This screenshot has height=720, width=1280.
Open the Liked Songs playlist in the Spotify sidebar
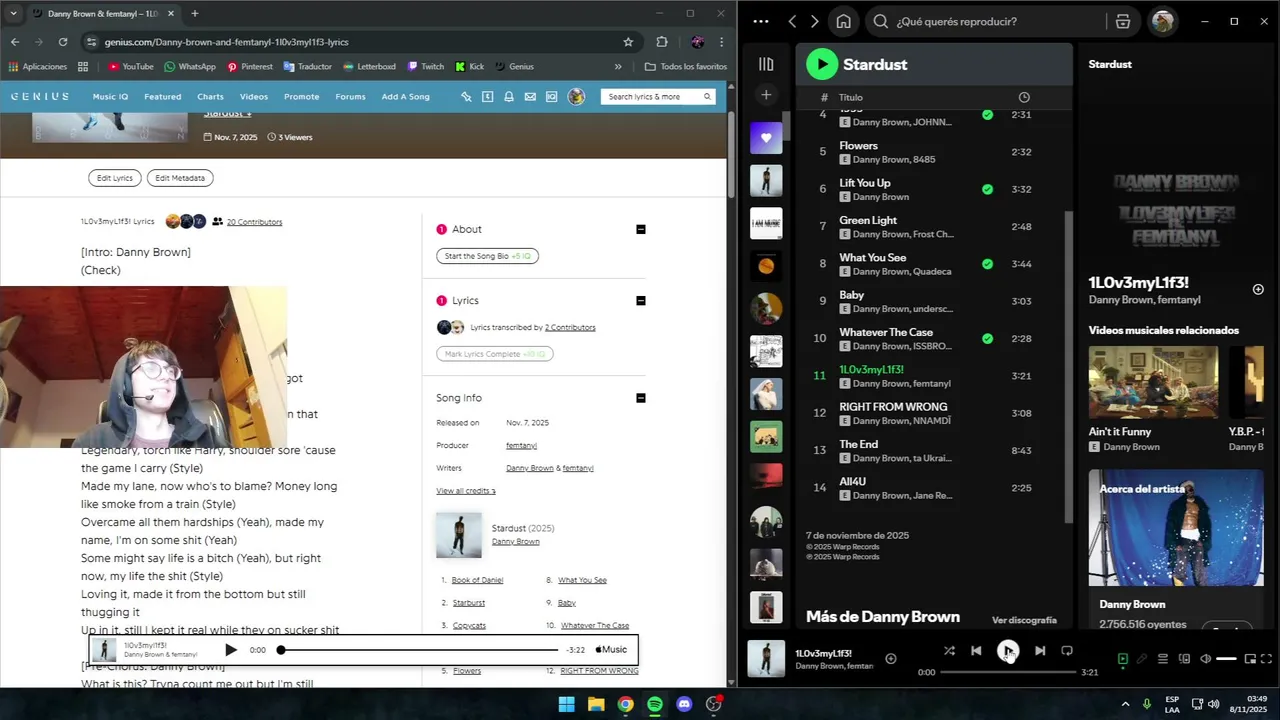766,138
